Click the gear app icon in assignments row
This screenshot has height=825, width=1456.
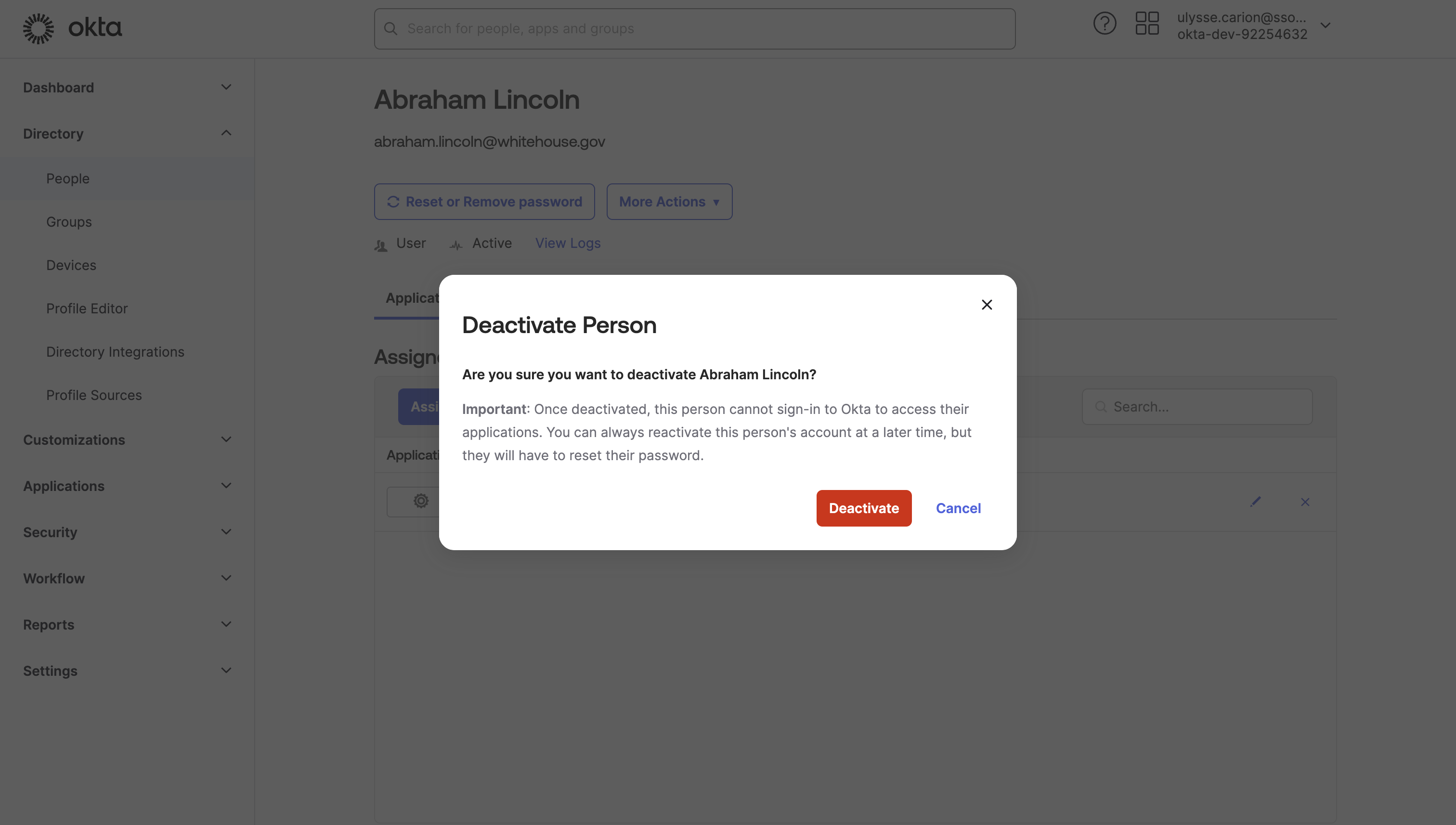pyautogui.click(x=420, y=501)
